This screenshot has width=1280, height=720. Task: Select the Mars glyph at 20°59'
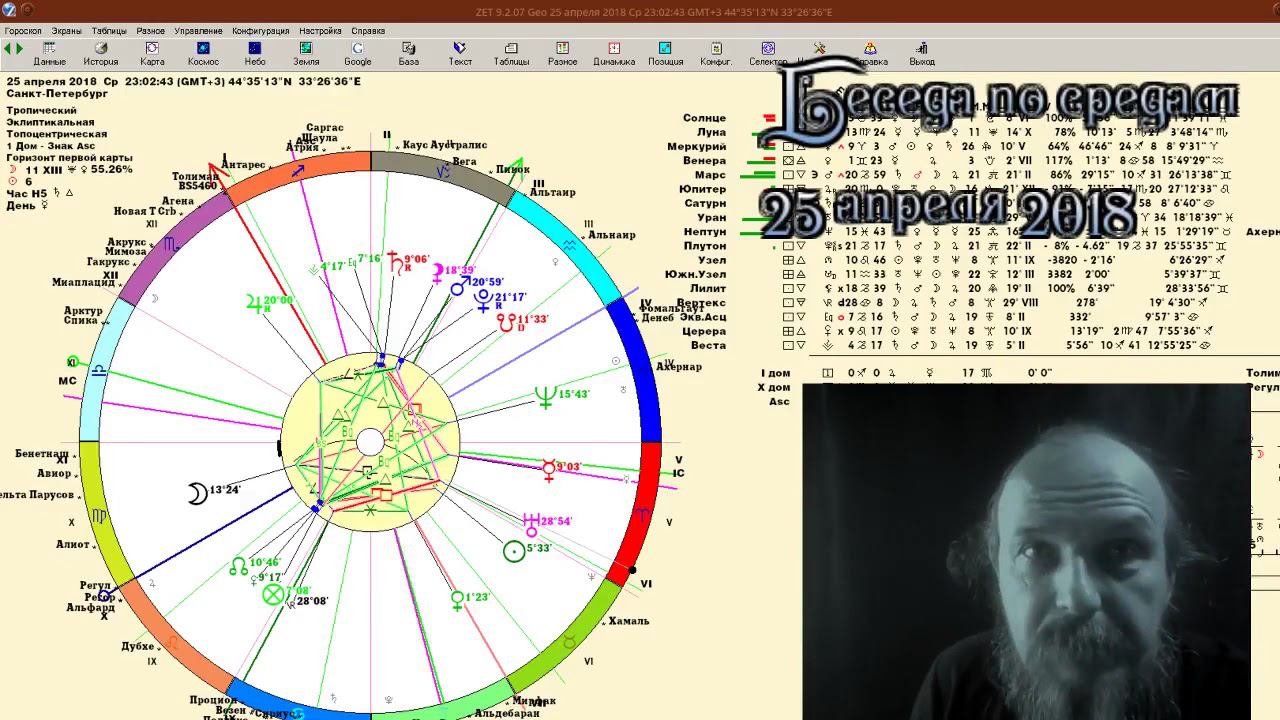pyautogui.click(x=460, y=286)
